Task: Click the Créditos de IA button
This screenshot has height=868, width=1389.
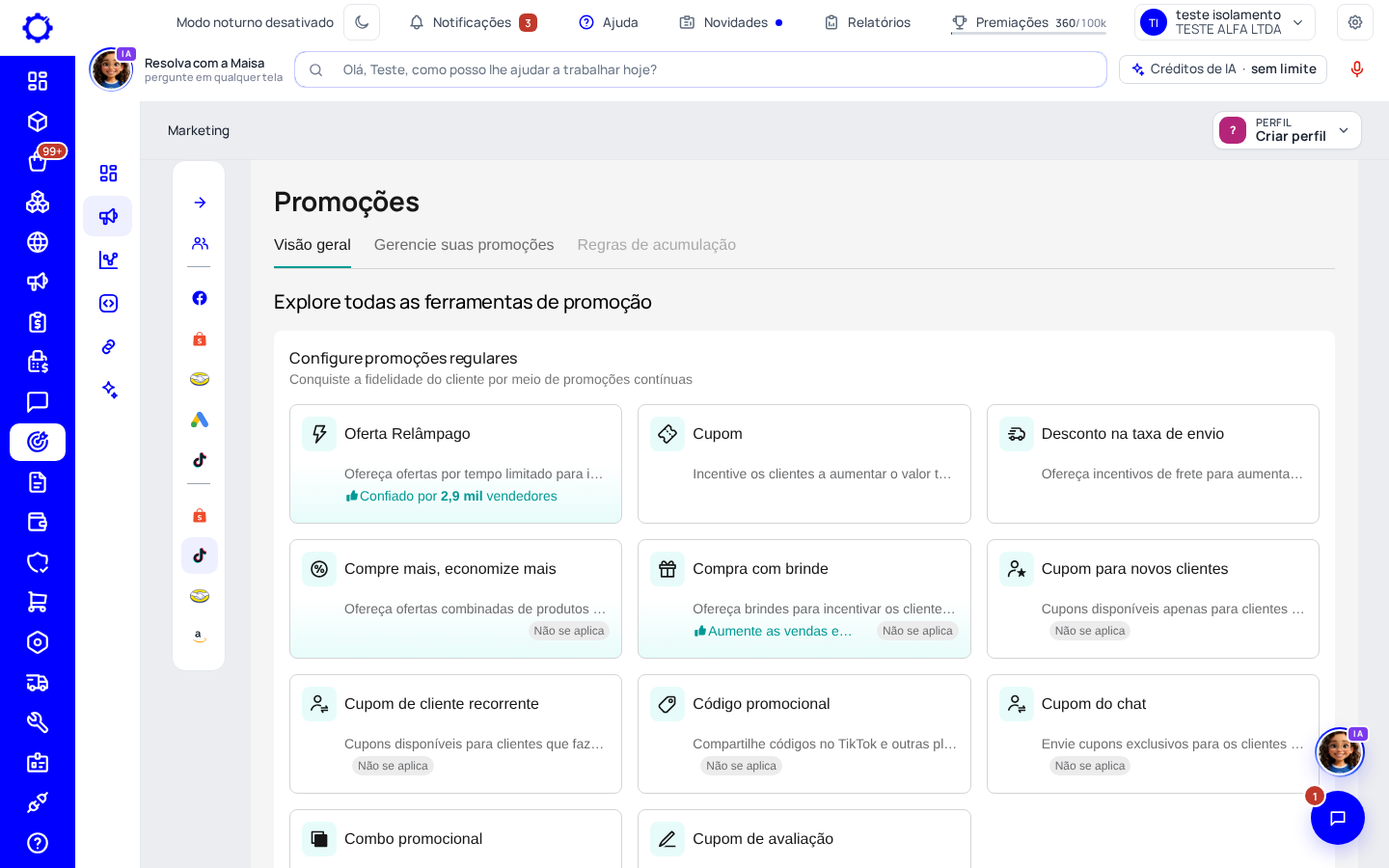Action: tap(1223, 69)
